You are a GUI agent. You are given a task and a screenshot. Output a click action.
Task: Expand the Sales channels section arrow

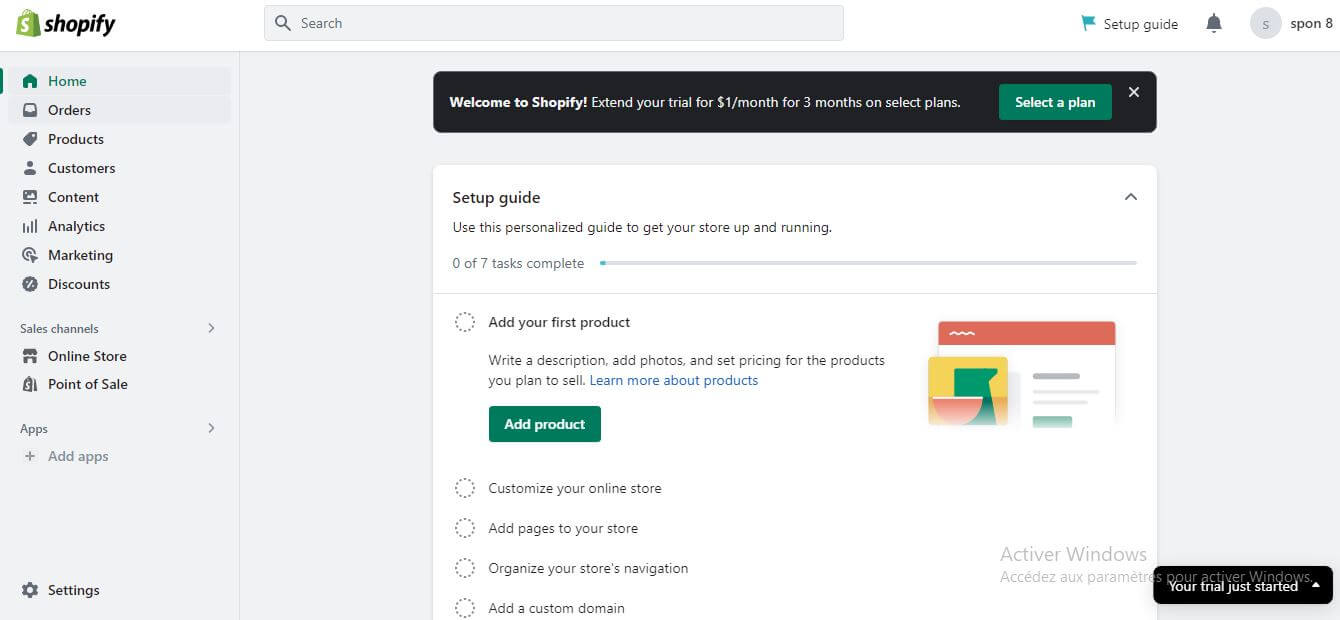pos(211,328)
